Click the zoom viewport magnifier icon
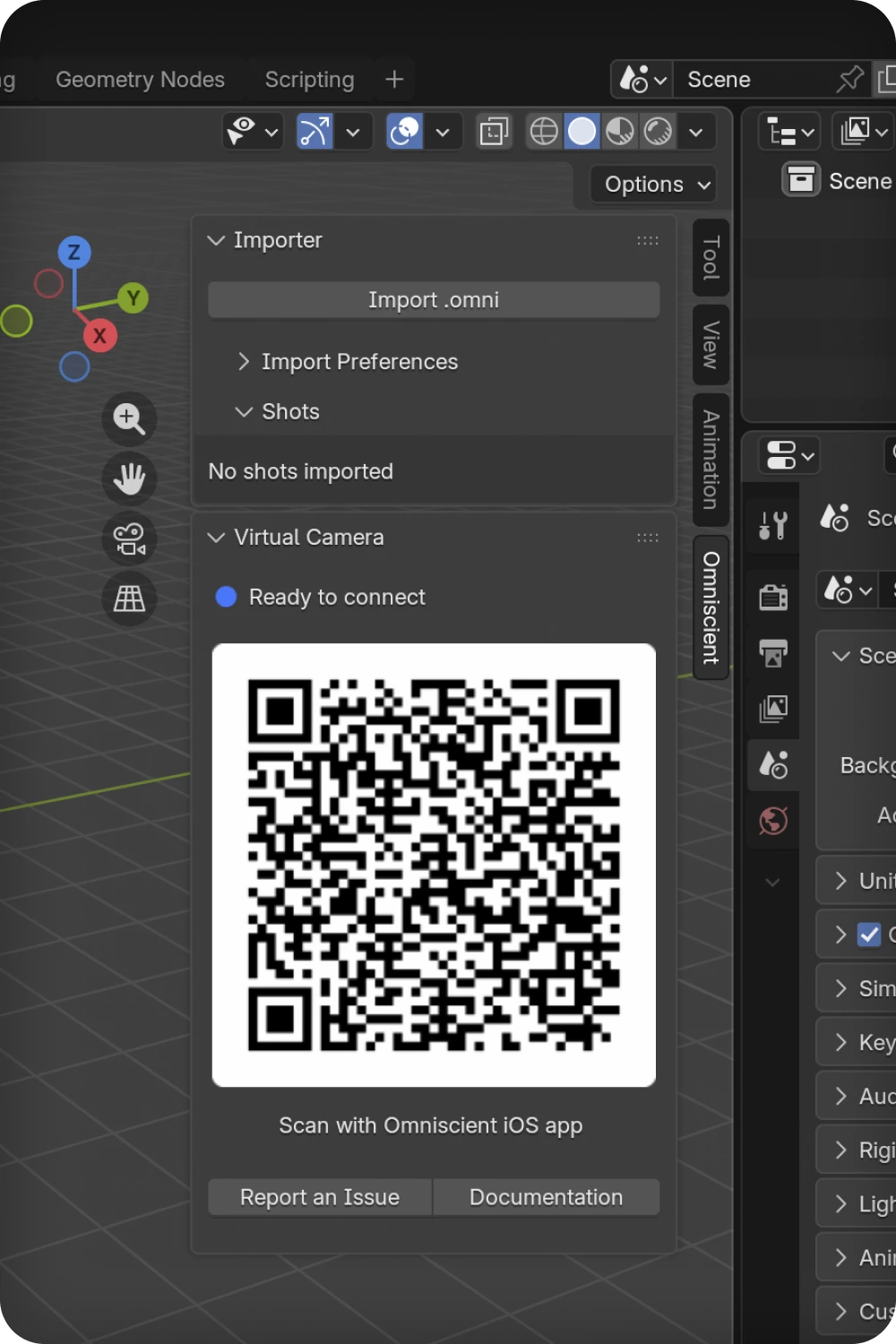This screenshot has height=1344, width=896. (x=129, y=418)
